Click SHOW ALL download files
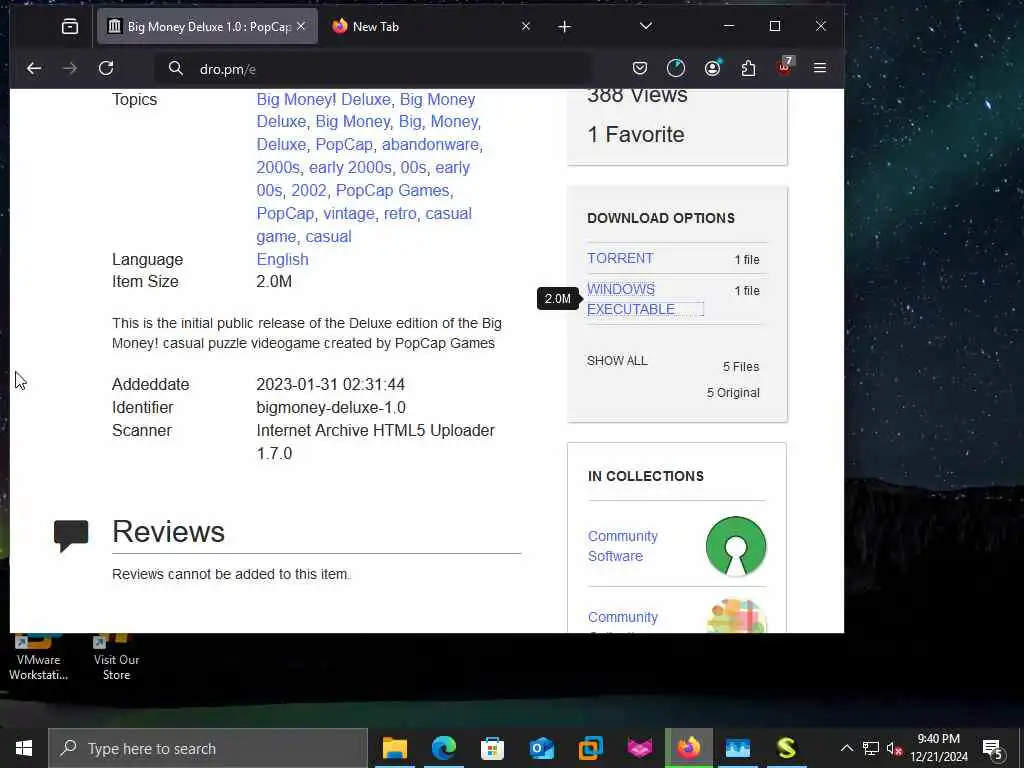Viewport: 1024px width, 768px height. pos(617,360)
